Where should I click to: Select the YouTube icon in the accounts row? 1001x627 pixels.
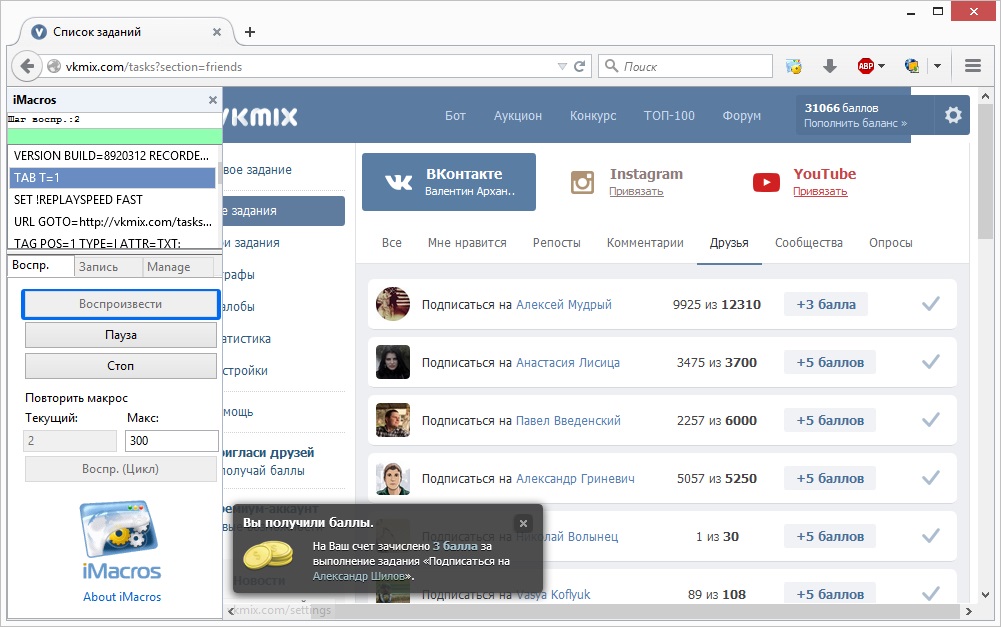coord(765,182)
